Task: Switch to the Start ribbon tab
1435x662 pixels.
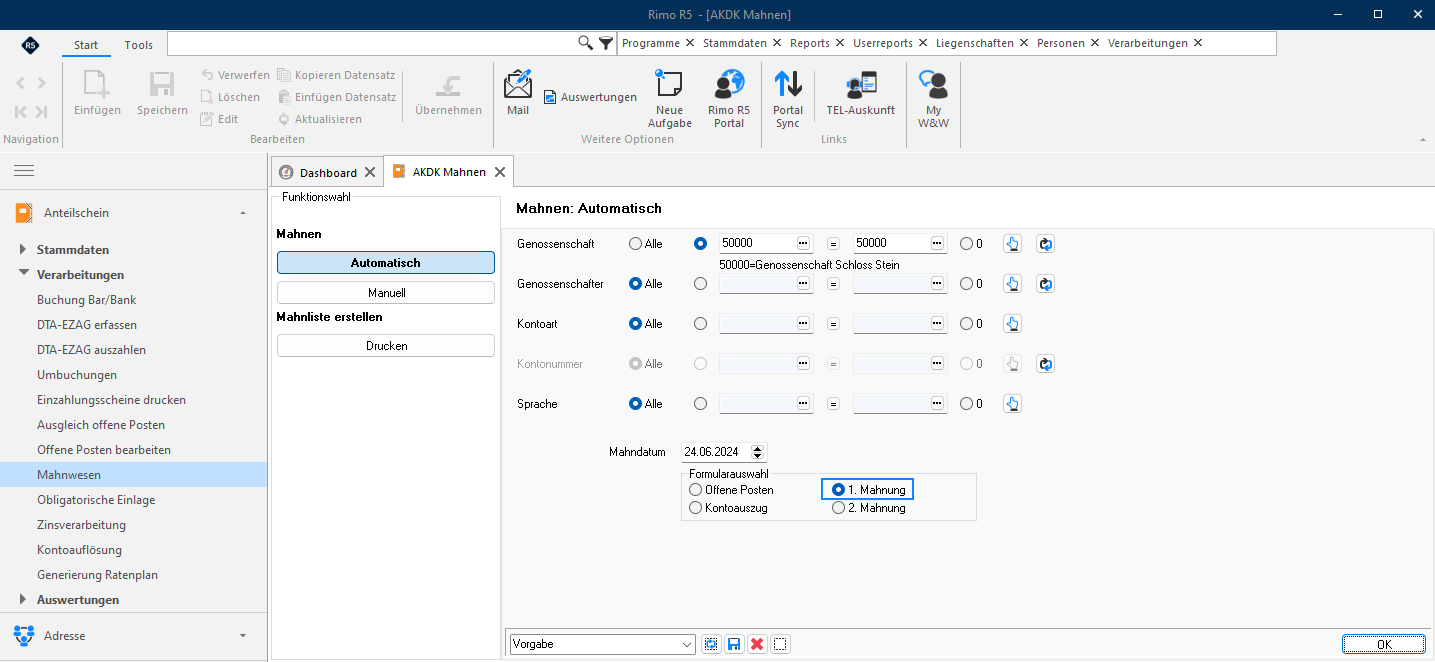Action: tap(86, 45)
